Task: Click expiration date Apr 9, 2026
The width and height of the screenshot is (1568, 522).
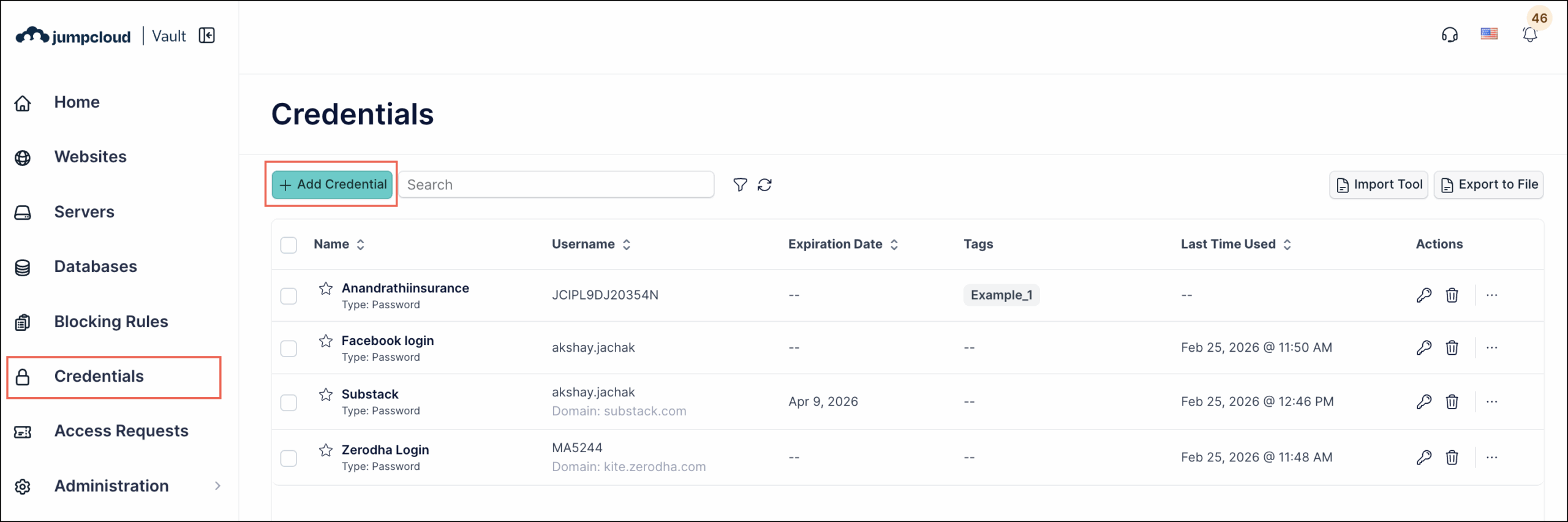Action: [823, 402]
